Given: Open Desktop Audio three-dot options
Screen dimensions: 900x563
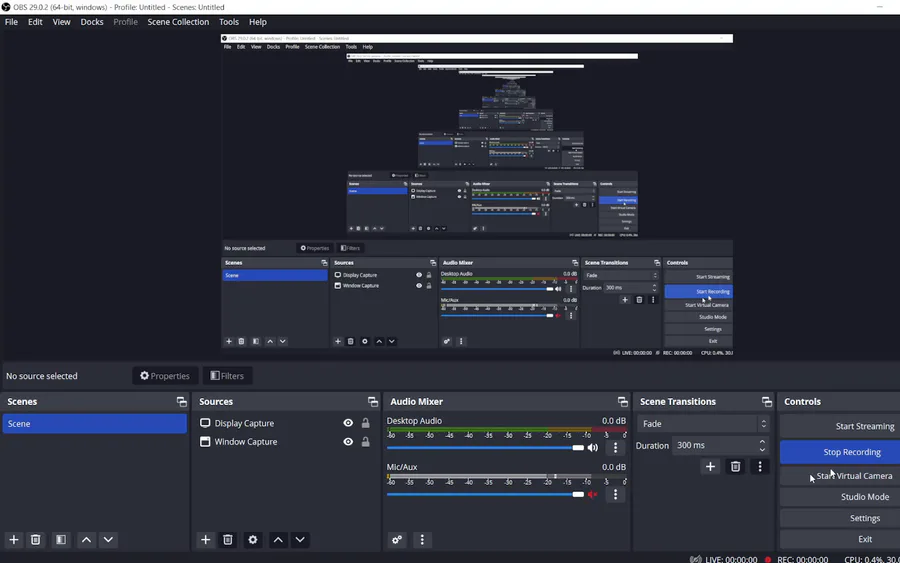Looking at the screenshot, I should coord(615,448).
